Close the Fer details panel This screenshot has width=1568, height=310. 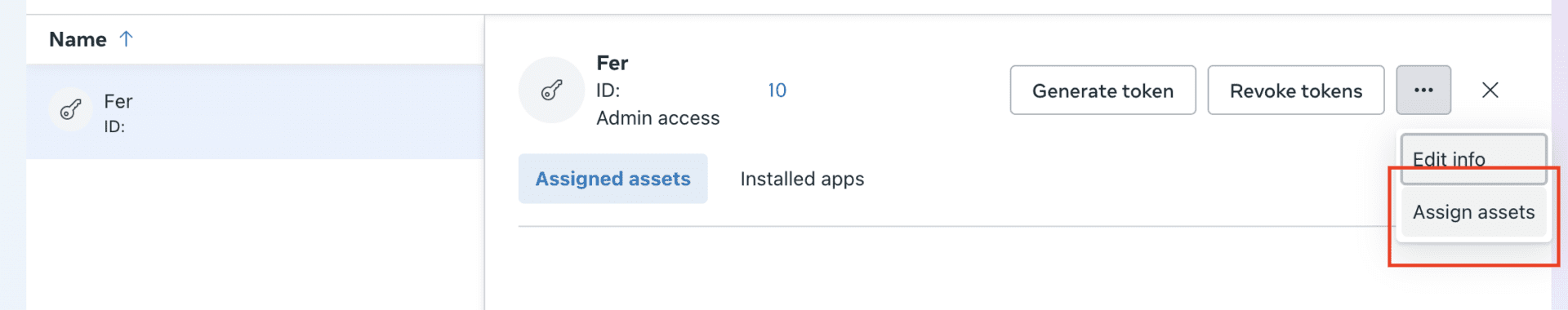pos(1490,90)
